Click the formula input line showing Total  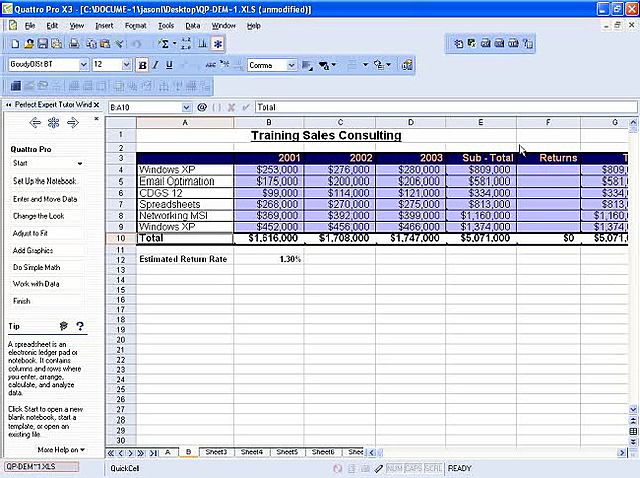[446, 107]
